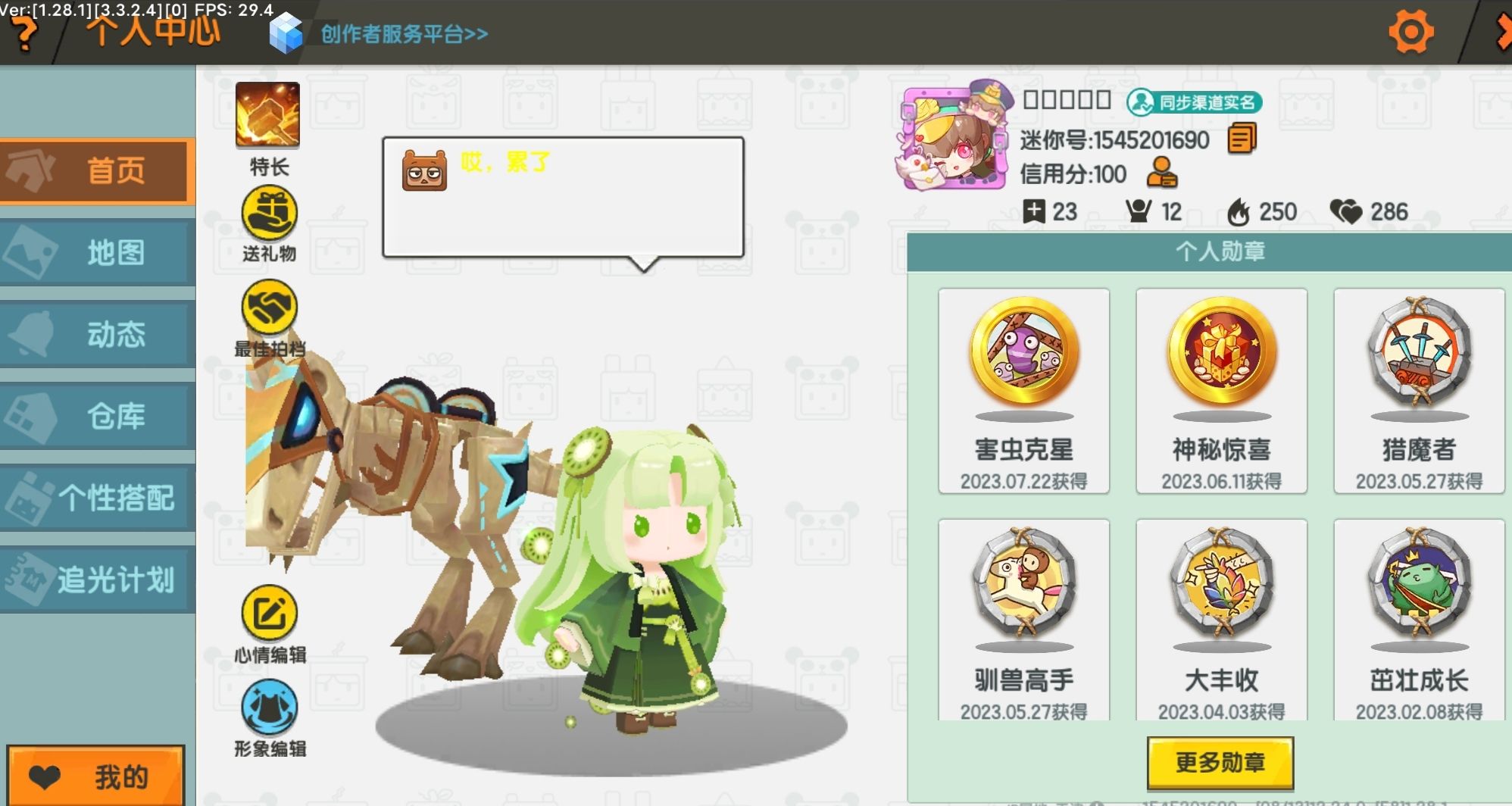Click the 形象编辑 outfit edit icon

[269, 708]
